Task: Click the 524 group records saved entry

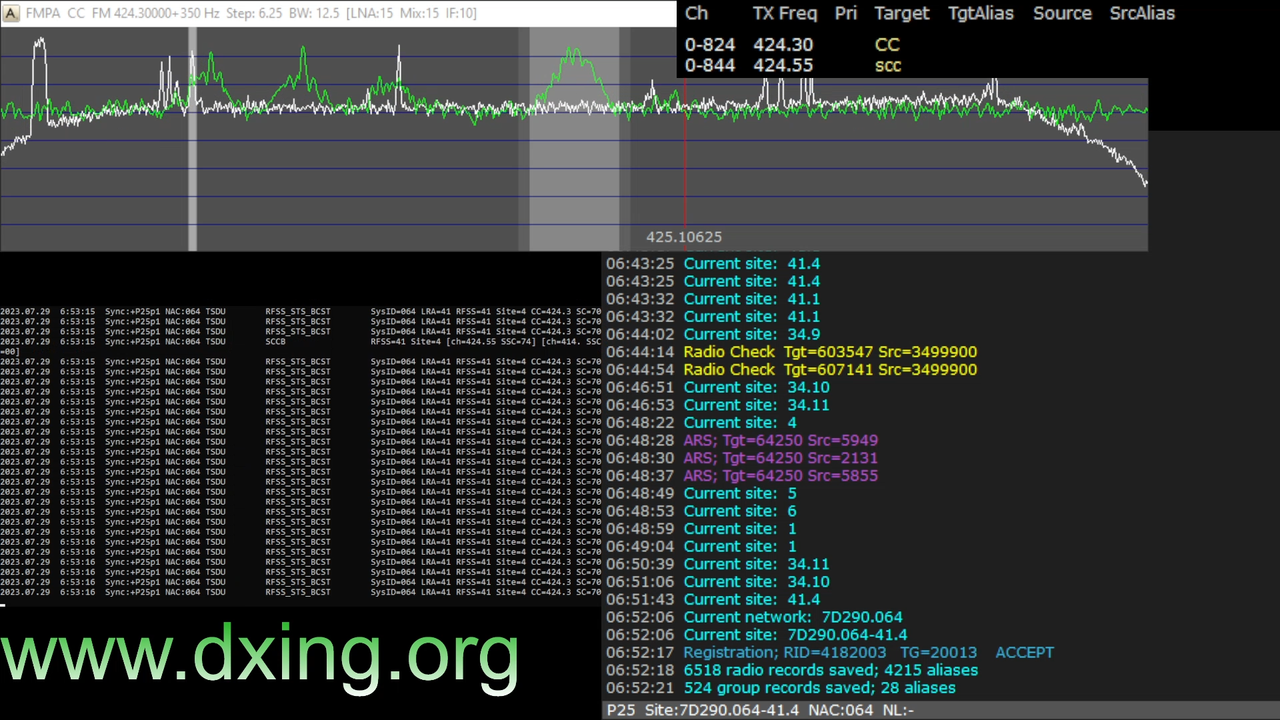Action: (781, 688)
